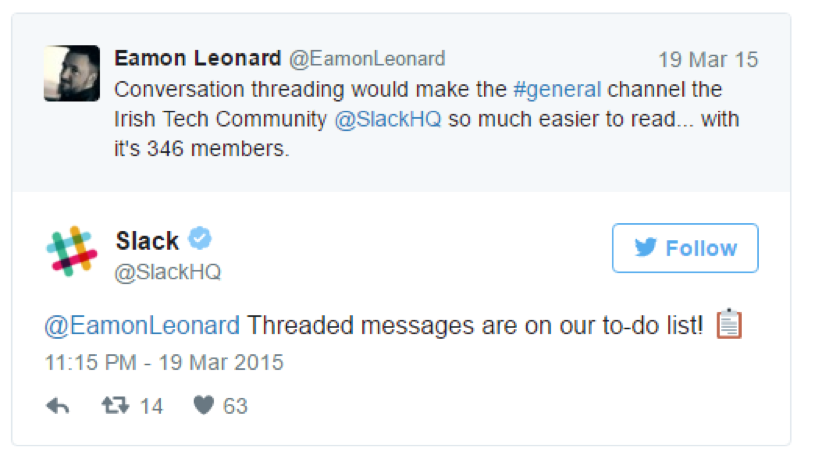Like the tweet with heart icon
This screenshot has height=462, width=815.
(x=204, y=405)
